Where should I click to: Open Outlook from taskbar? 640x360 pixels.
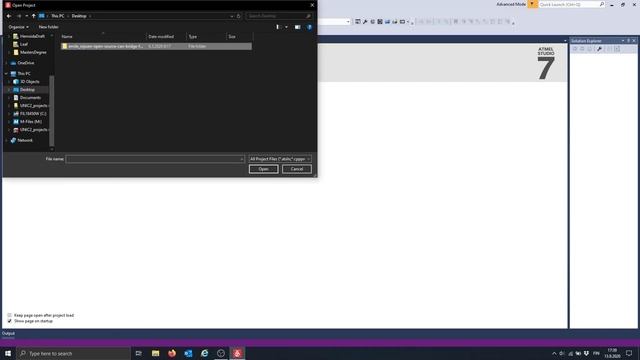(188, 353)
